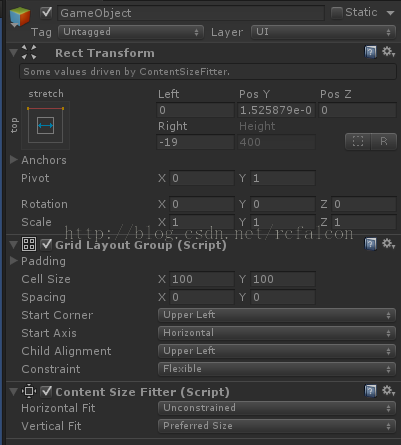Open Child Alignment dropdown
The image size is (401, 445).
277,351
